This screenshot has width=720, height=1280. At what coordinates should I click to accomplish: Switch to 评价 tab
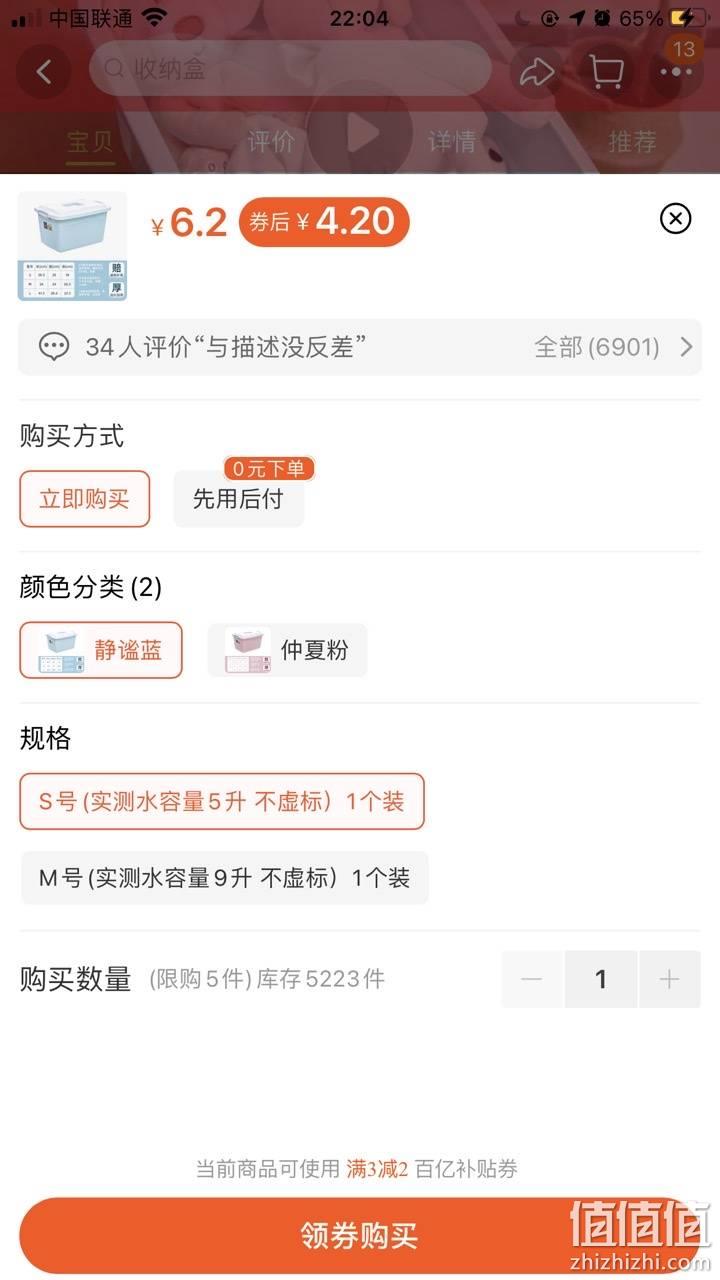[x=271, y=142]
